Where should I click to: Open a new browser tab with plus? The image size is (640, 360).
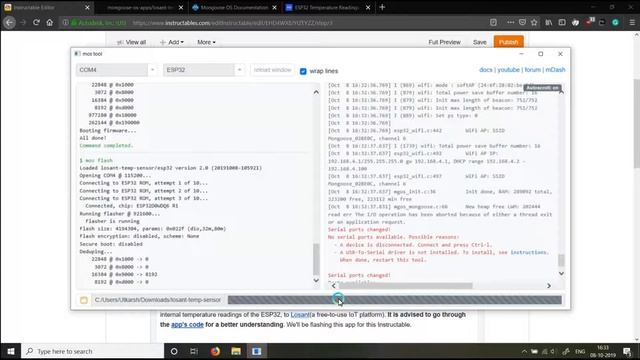[382, 7]
